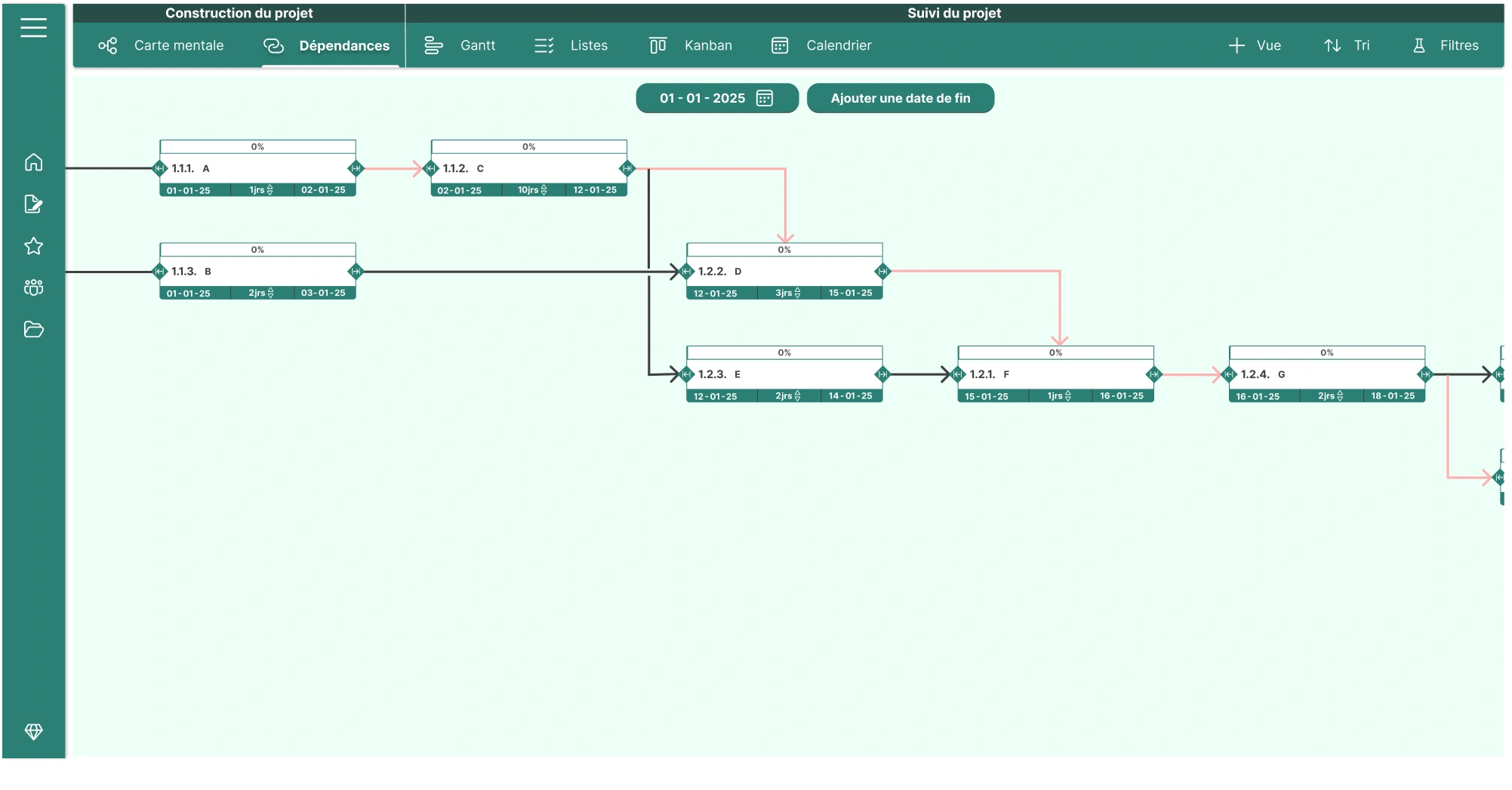Select the Dépendances tab
This screenshot has width=1512, height=790.
(326, 45)
